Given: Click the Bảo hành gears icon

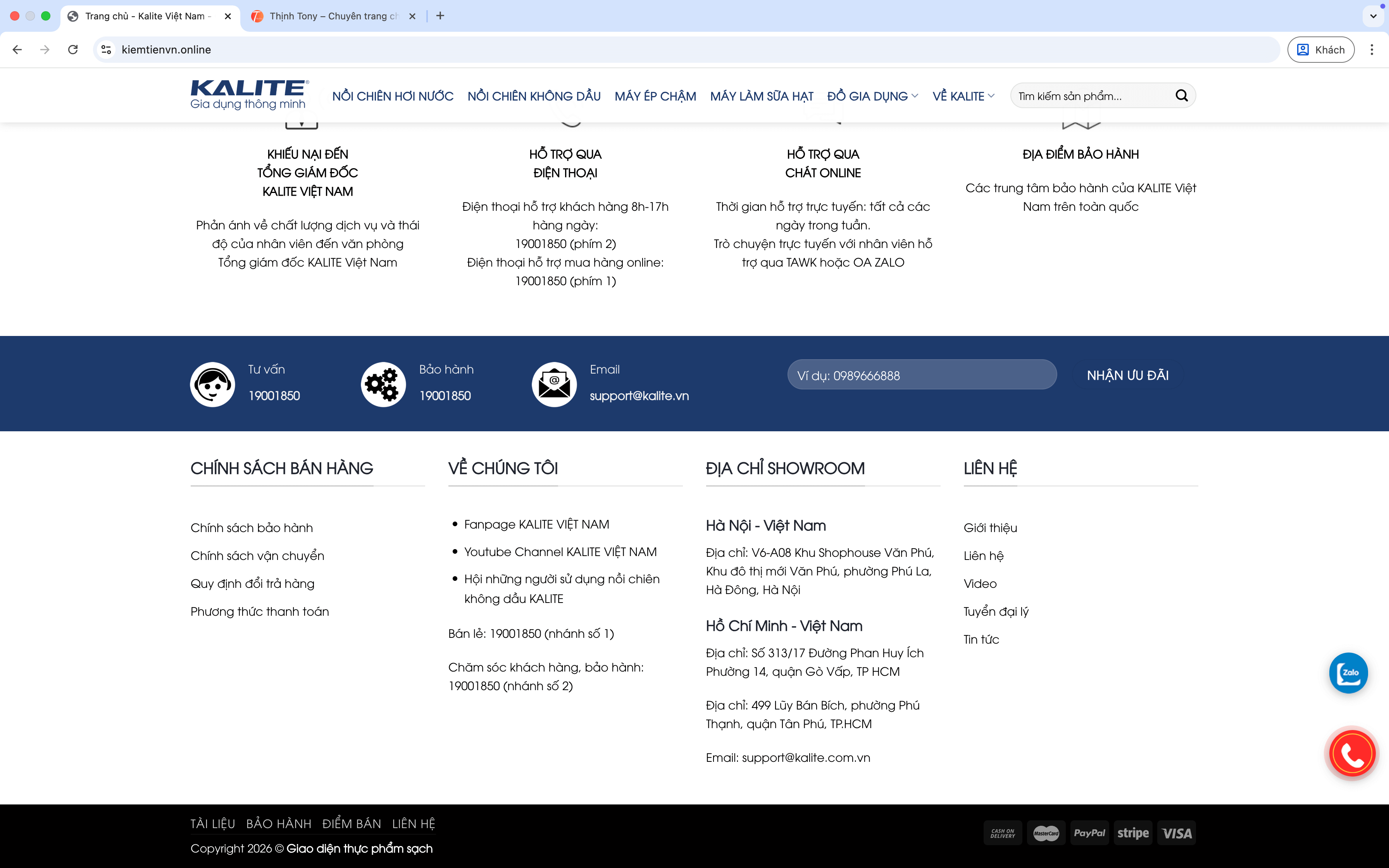Looking at the screenshot, I should [x=383, y=384].
